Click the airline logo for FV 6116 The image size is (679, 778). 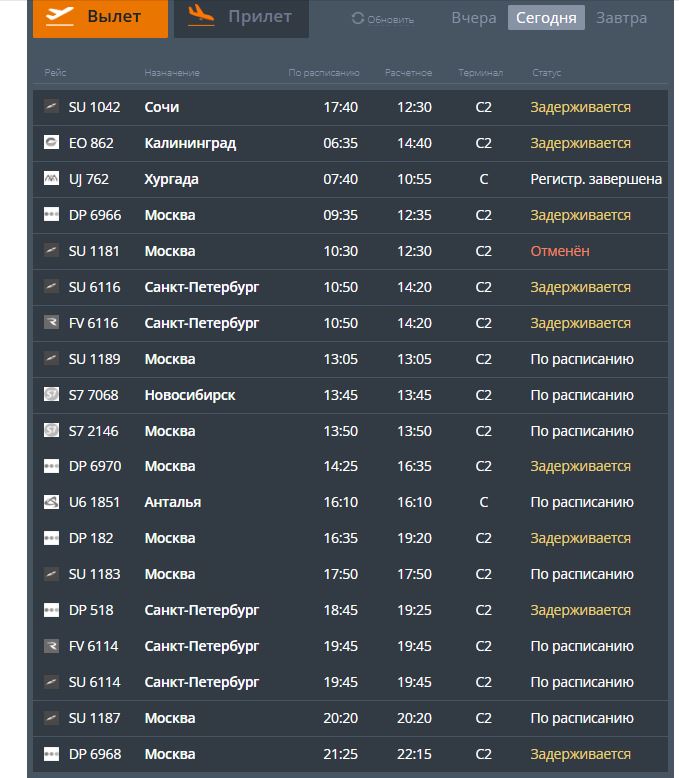click(51, 323)
